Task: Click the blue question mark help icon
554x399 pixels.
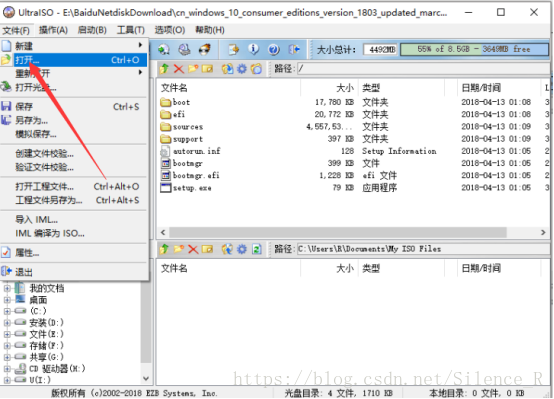Action: point(274,49)
